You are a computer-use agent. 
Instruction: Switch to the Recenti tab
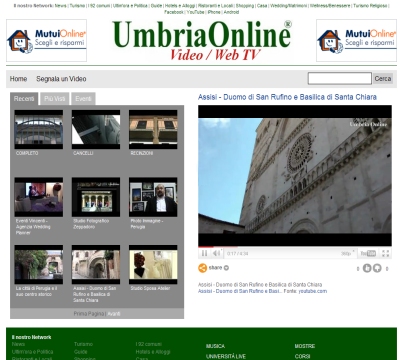click(24, 99)
